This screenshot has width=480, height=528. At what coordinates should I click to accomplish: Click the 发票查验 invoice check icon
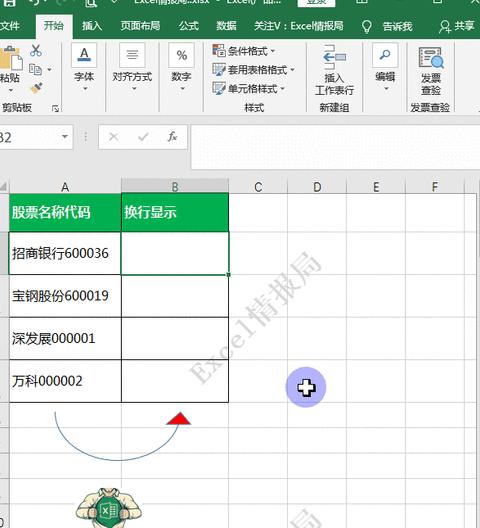click(x=431, y=58)
